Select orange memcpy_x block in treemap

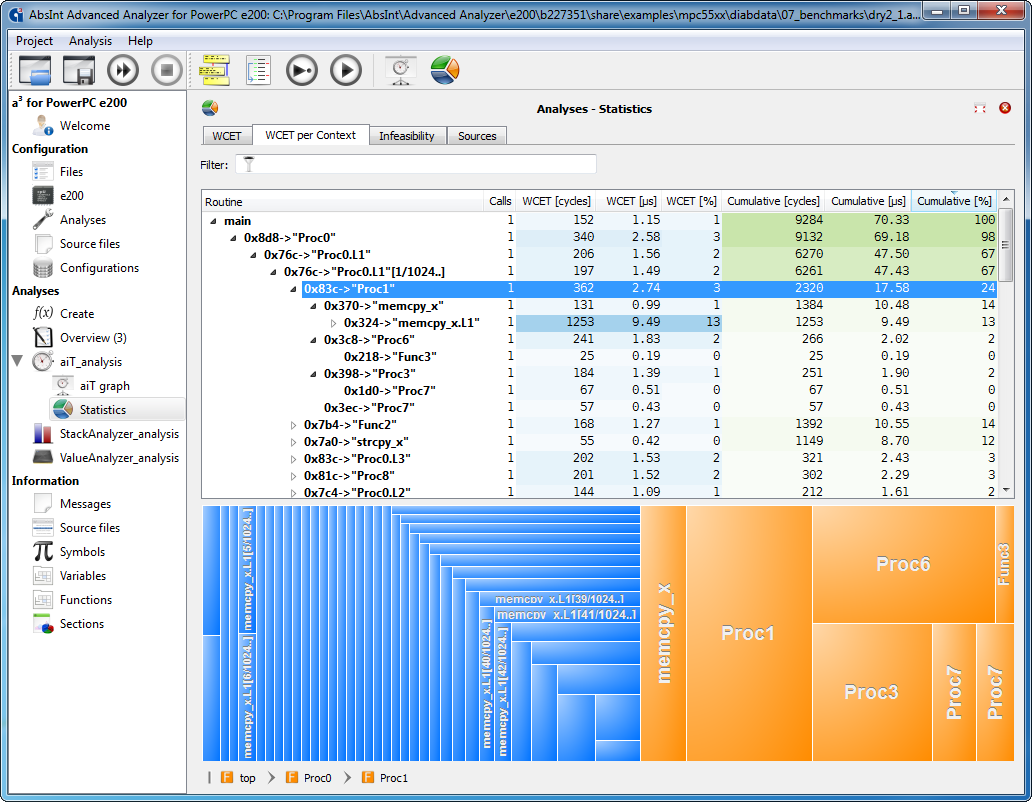pyautogui.click(x=663, y=633)
